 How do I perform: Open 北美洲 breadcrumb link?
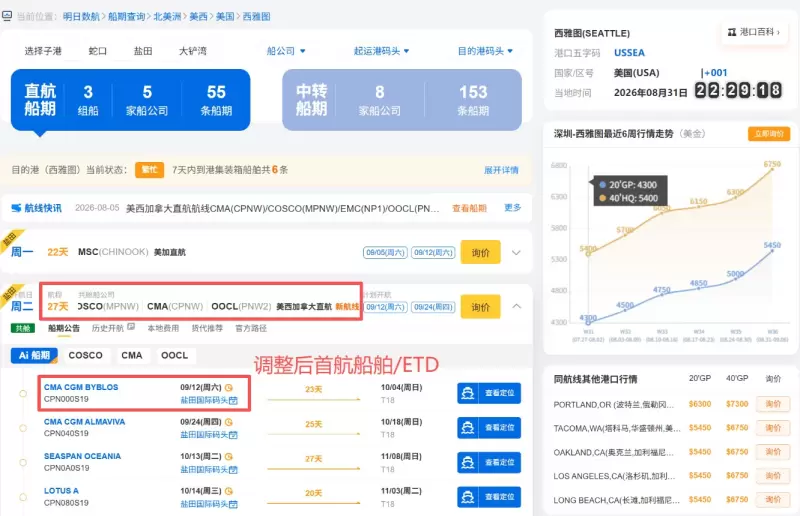pos(167,16)
